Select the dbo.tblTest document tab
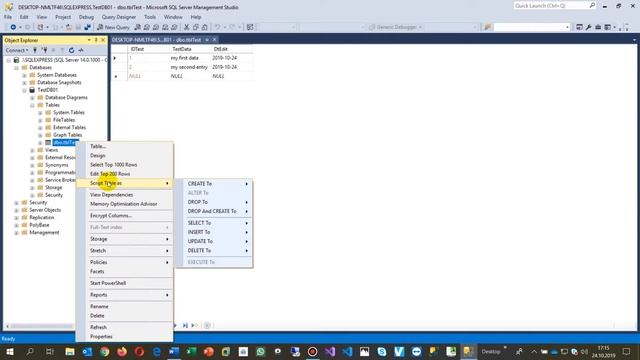This screenshot has height=360, width=640. [x=157, y=40]
